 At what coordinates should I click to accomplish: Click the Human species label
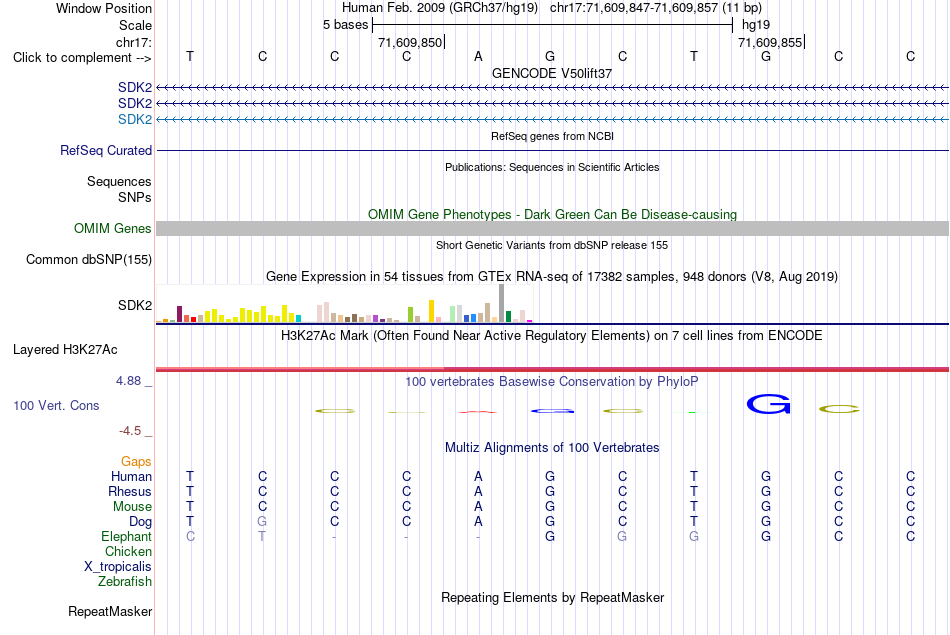click(131, 477)
